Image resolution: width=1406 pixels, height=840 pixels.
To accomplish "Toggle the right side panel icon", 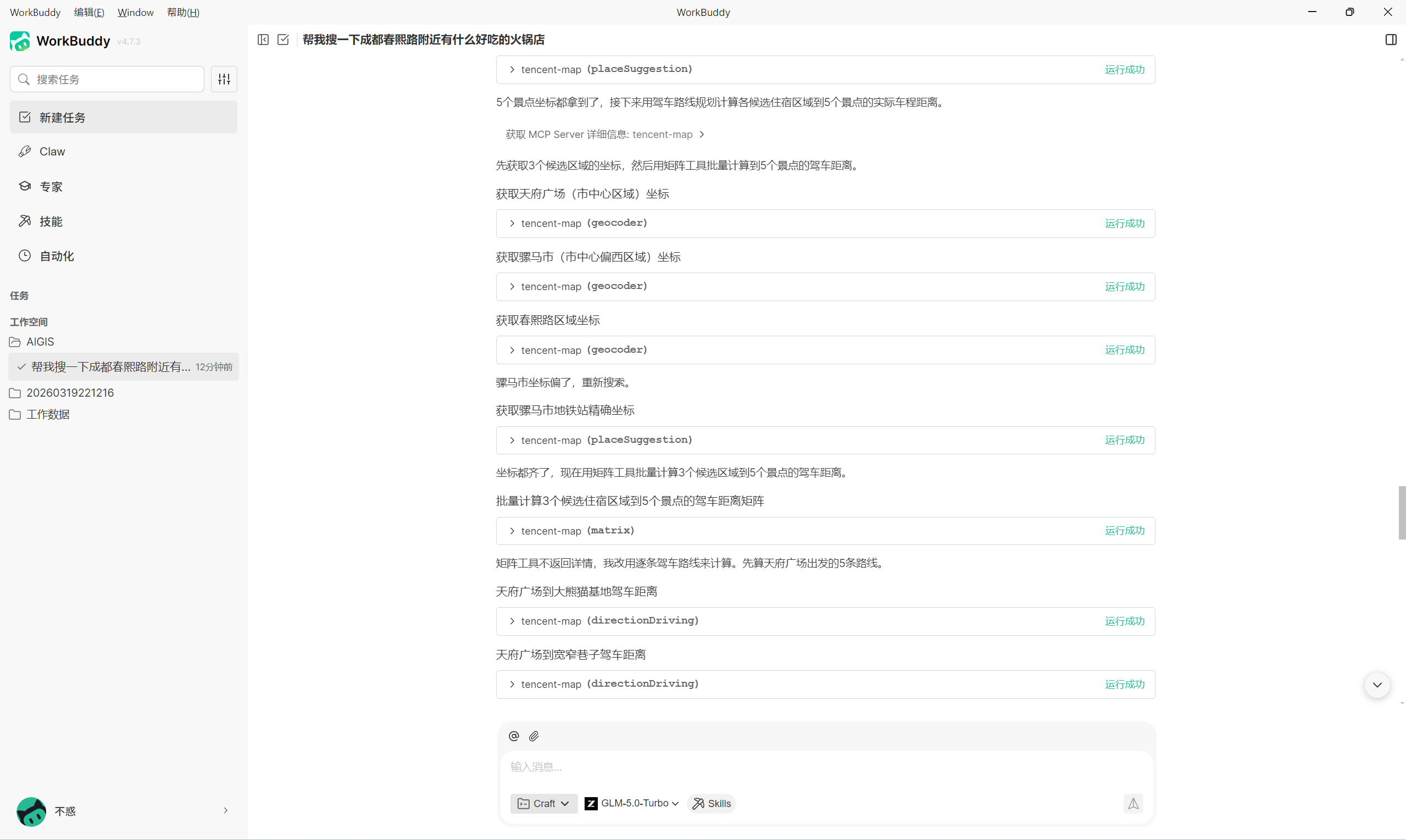I will 1391,40.
